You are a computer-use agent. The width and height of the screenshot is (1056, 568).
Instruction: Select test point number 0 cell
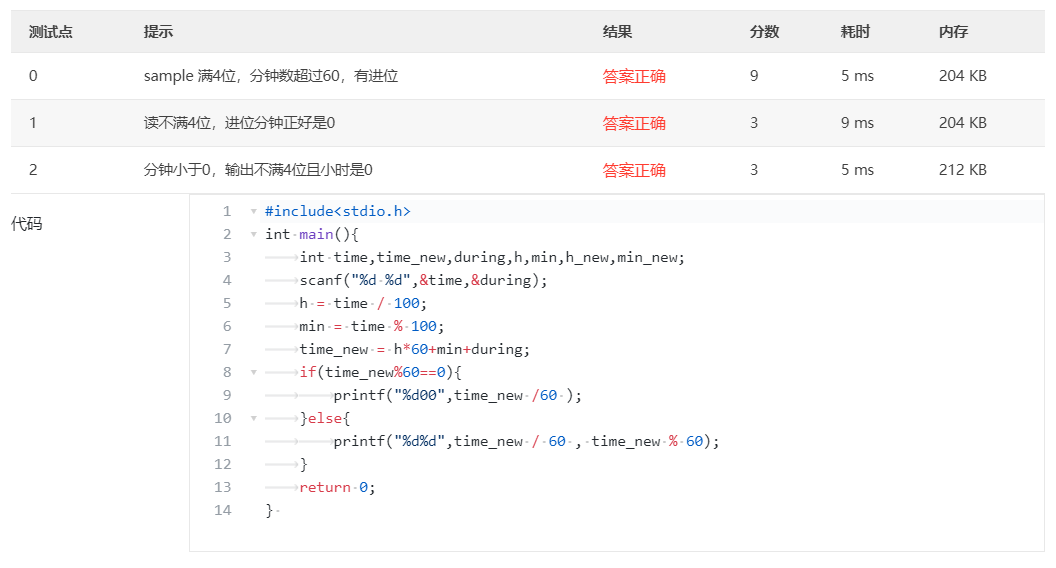point(33,76)
